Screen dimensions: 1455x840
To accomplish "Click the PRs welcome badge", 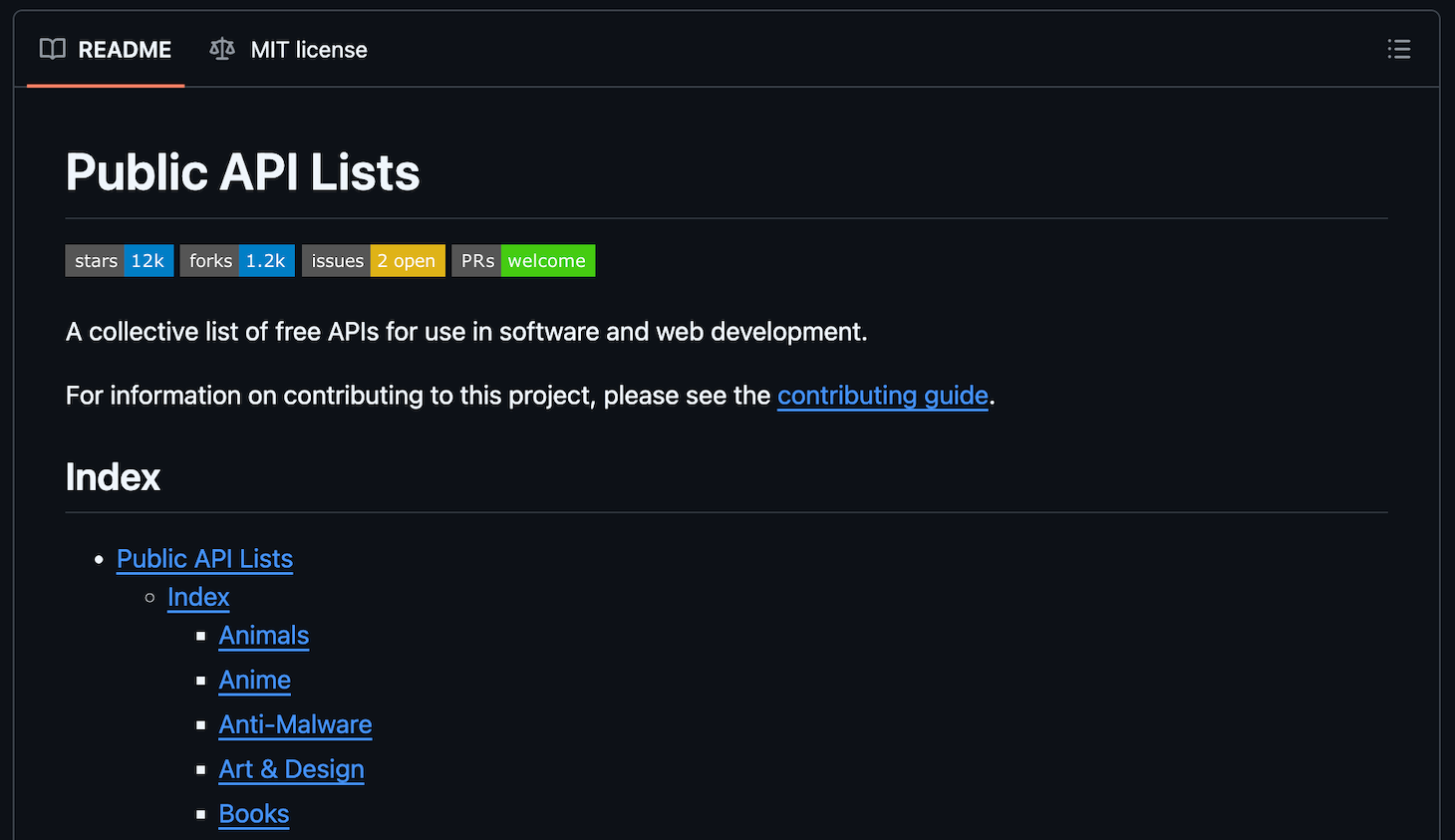I will [522, 260].
